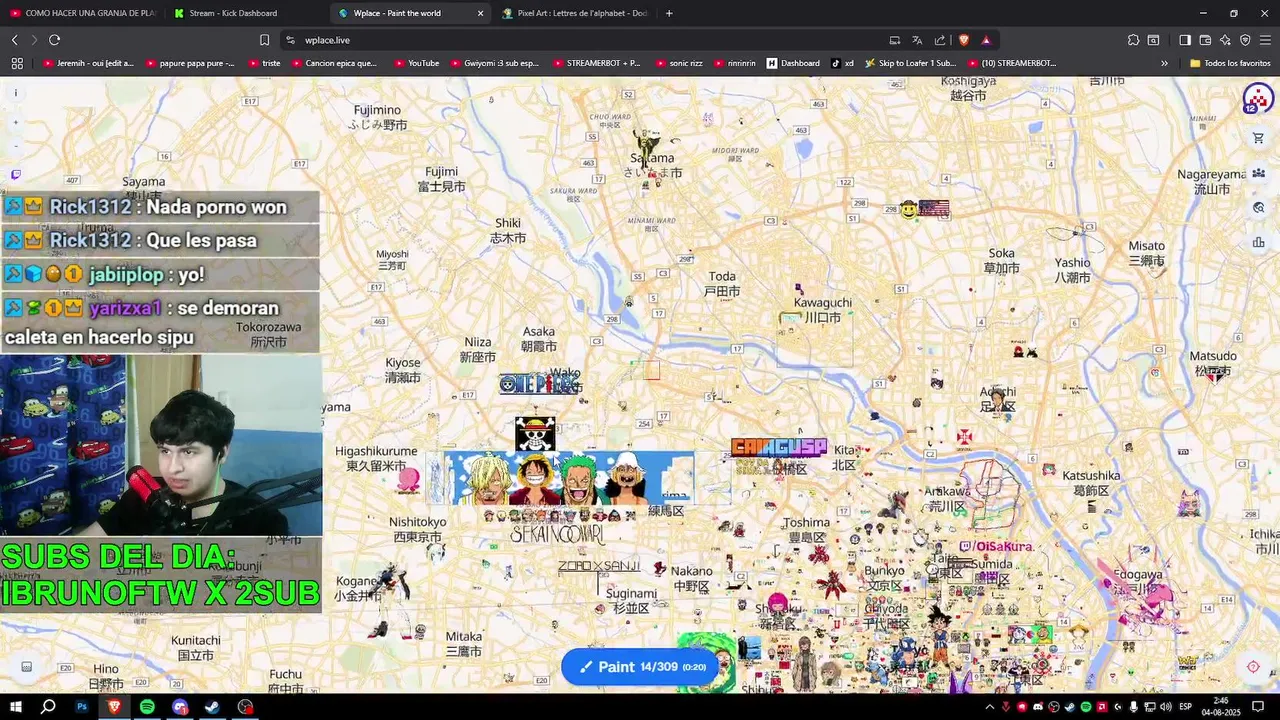1280x720 pixels.
Task: Zoom in with the map plus button
Action: (15, 123)
